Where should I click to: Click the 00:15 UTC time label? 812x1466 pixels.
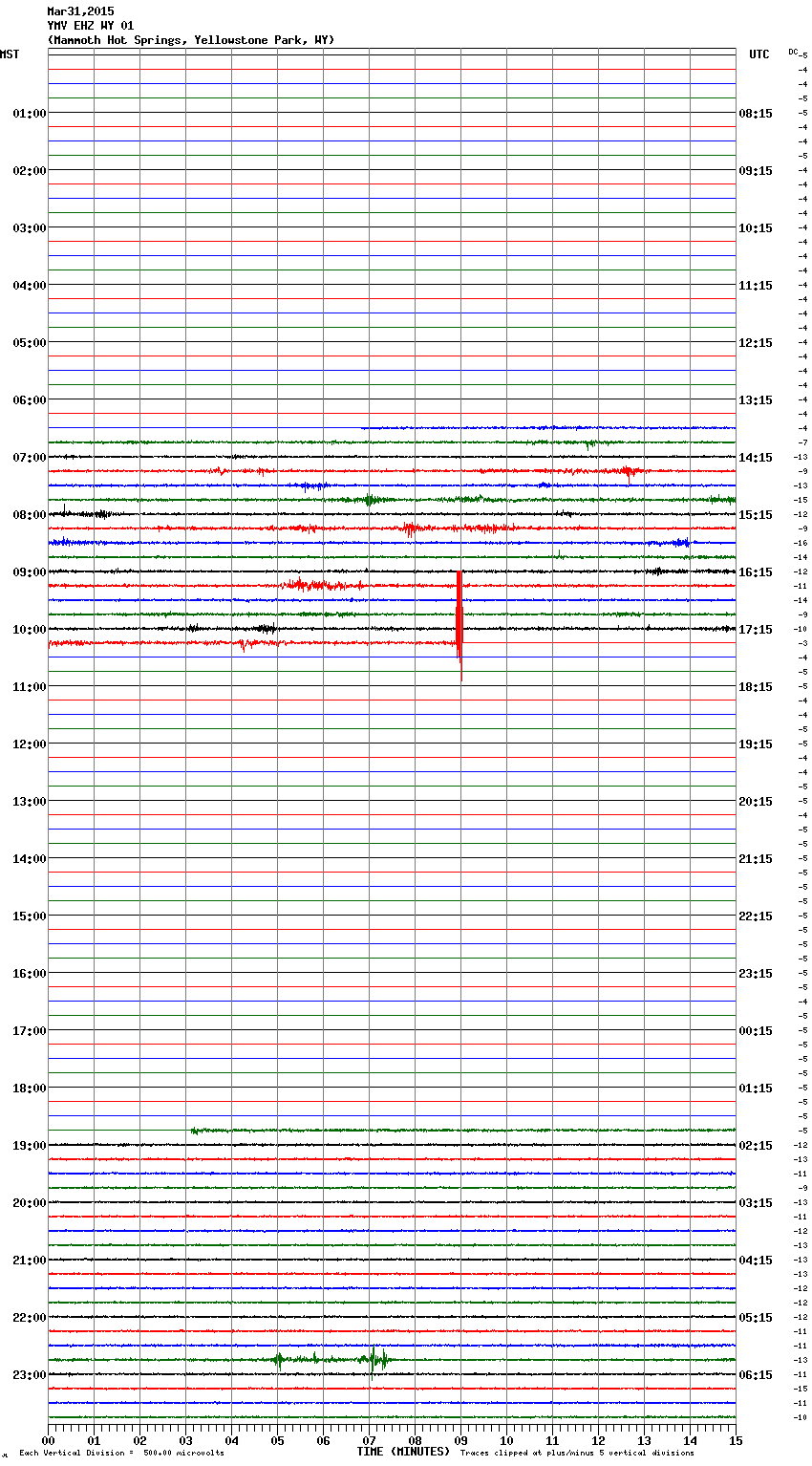point(756,1031)
